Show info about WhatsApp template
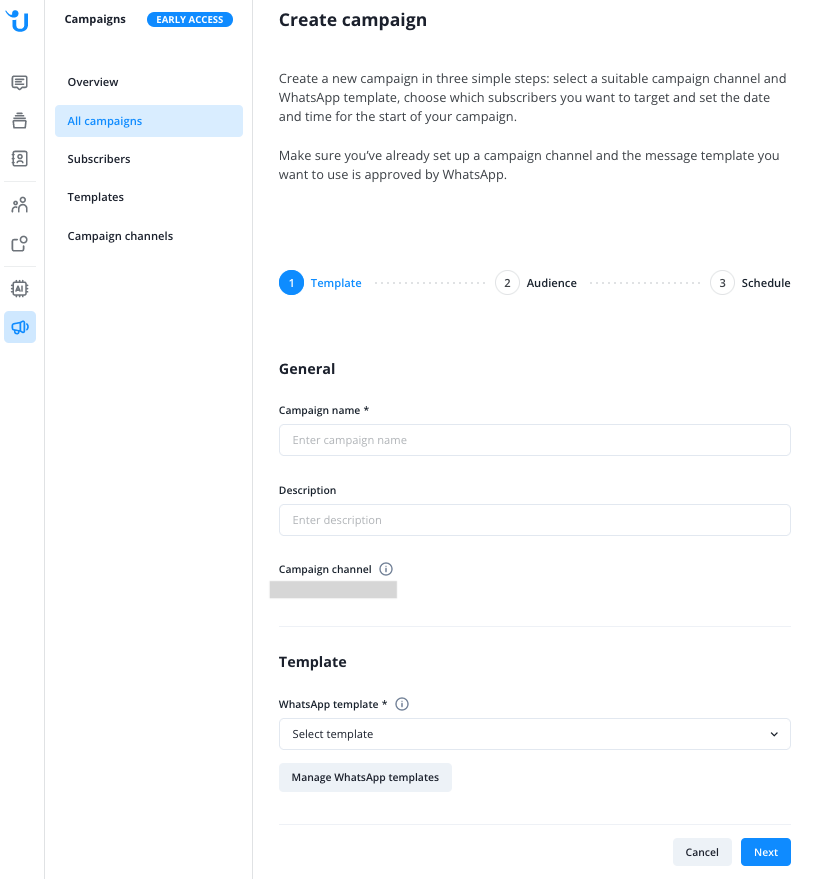 click(x=402, y=704)
